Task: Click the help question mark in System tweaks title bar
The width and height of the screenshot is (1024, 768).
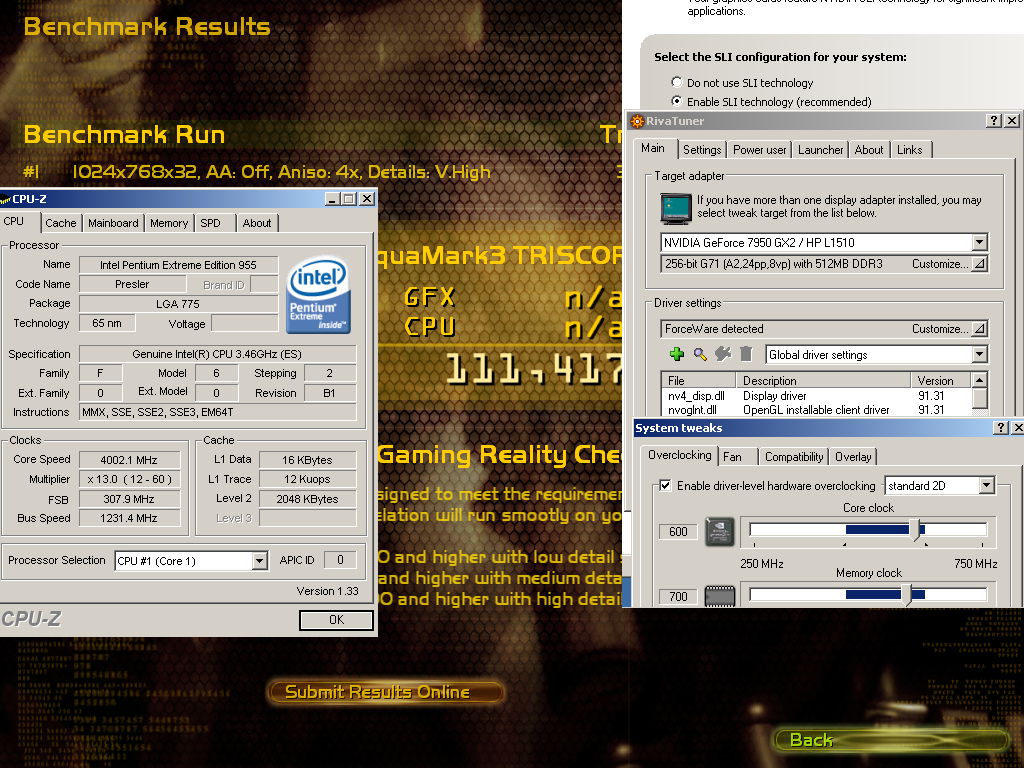Action: pyautogui.click(x=1000, y=428)
